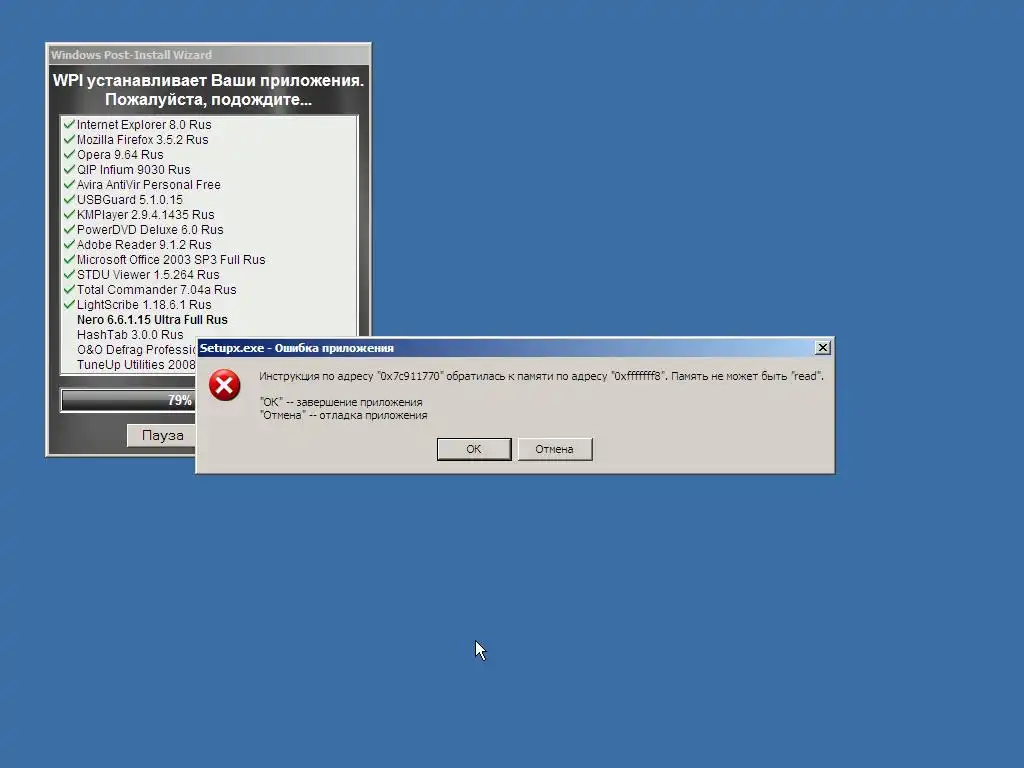
Task: Select O&O Defrag Professional entry
Action: [x=136, y=350]
